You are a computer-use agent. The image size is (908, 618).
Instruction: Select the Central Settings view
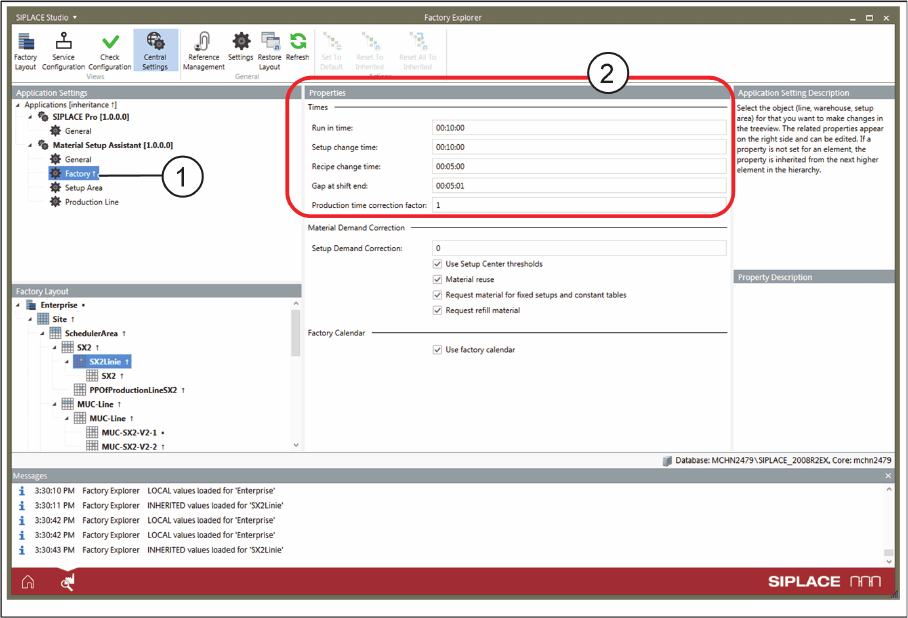pyautogui.click(x=155, y=52)
